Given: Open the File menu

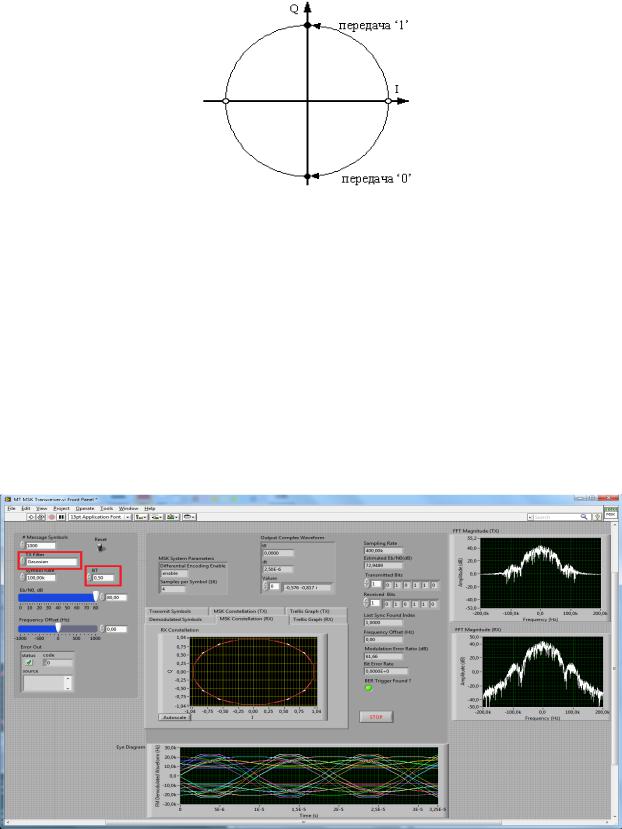Looking at the screenshot, I should tap(12, 508).
